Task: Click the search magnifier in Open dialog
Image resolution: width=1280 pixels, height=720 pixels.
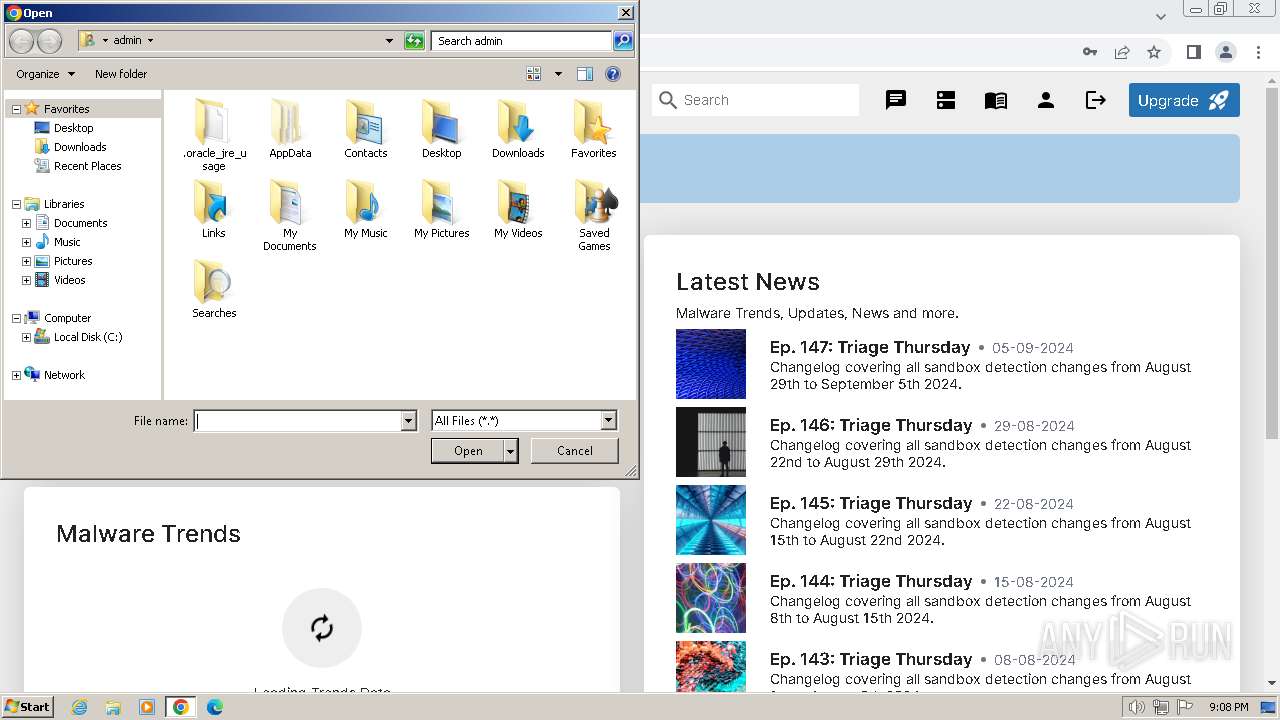Action: click(623, 41)
